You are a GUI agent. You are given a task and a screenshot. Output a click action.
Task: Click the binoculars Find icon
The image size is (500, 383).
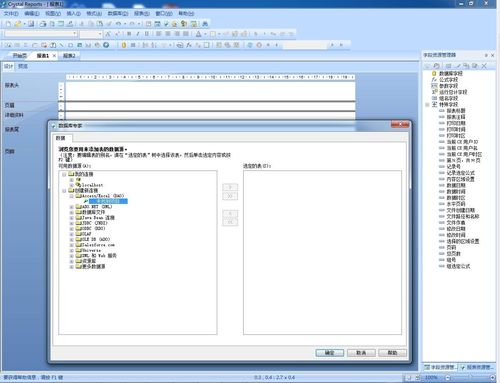[205, 24]
